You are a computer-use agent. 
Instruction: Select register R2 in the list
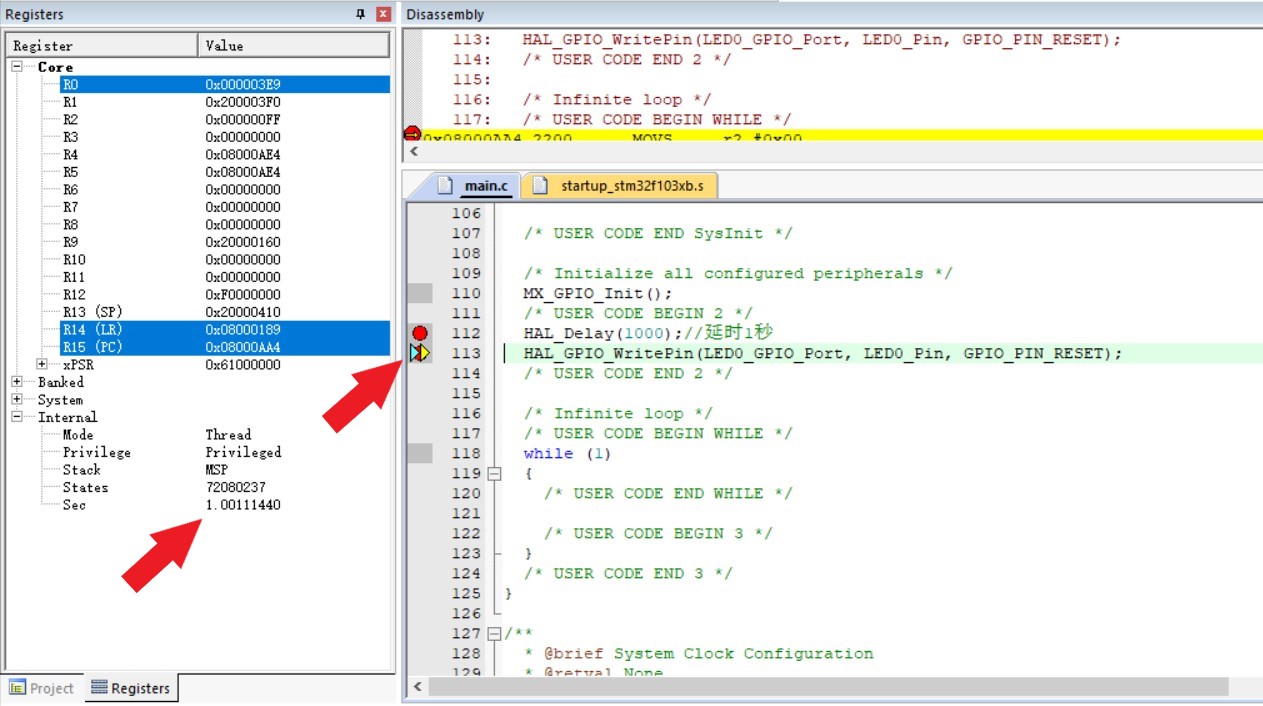point(225,120)
